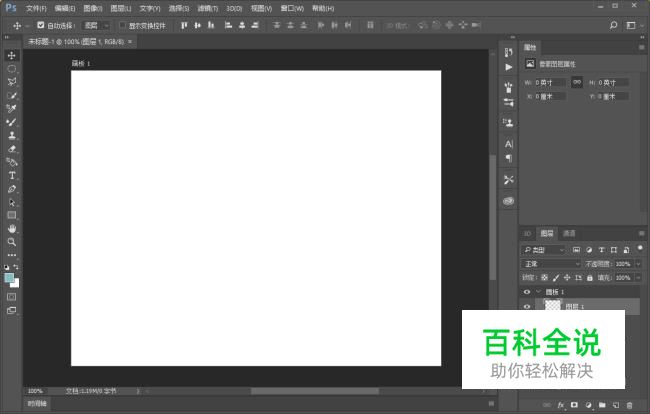Viewport: 650px width, 414px height.
Task: Select the Horizontal Type tool
Action: tap(12, 175)
